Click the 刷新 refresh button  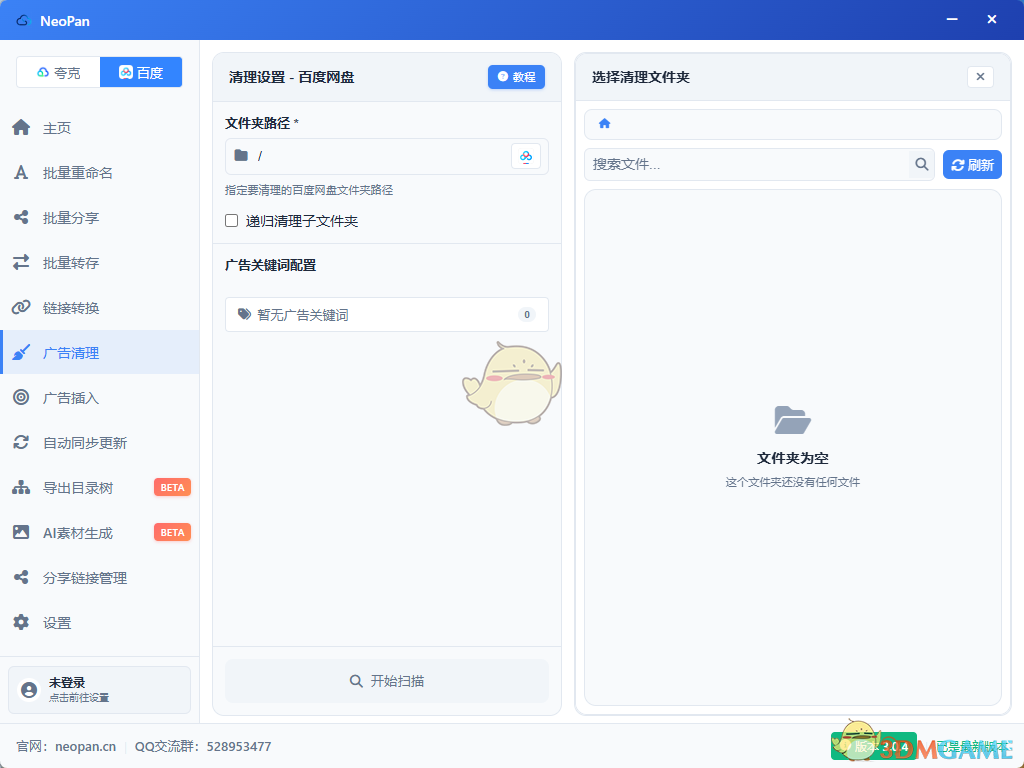[972, 165]
